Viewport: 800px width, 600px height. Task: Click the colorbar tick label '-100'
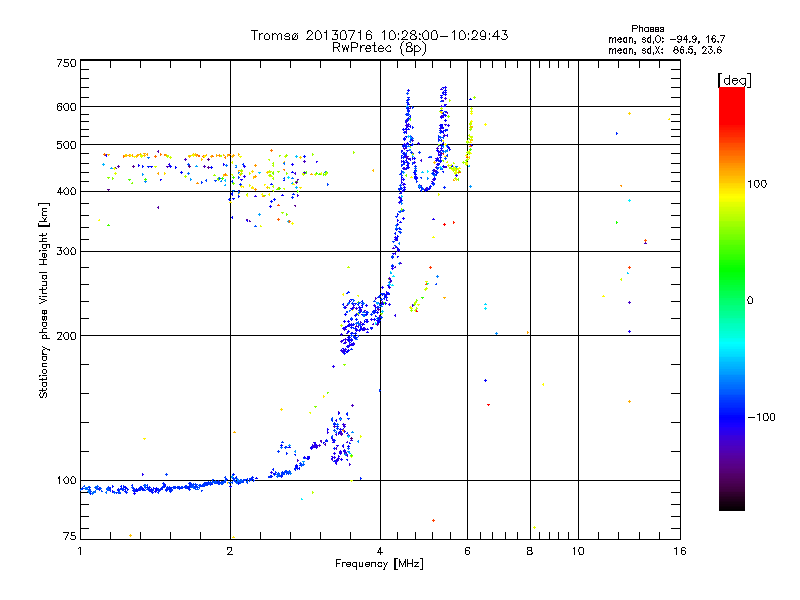(x=761, y=417)
